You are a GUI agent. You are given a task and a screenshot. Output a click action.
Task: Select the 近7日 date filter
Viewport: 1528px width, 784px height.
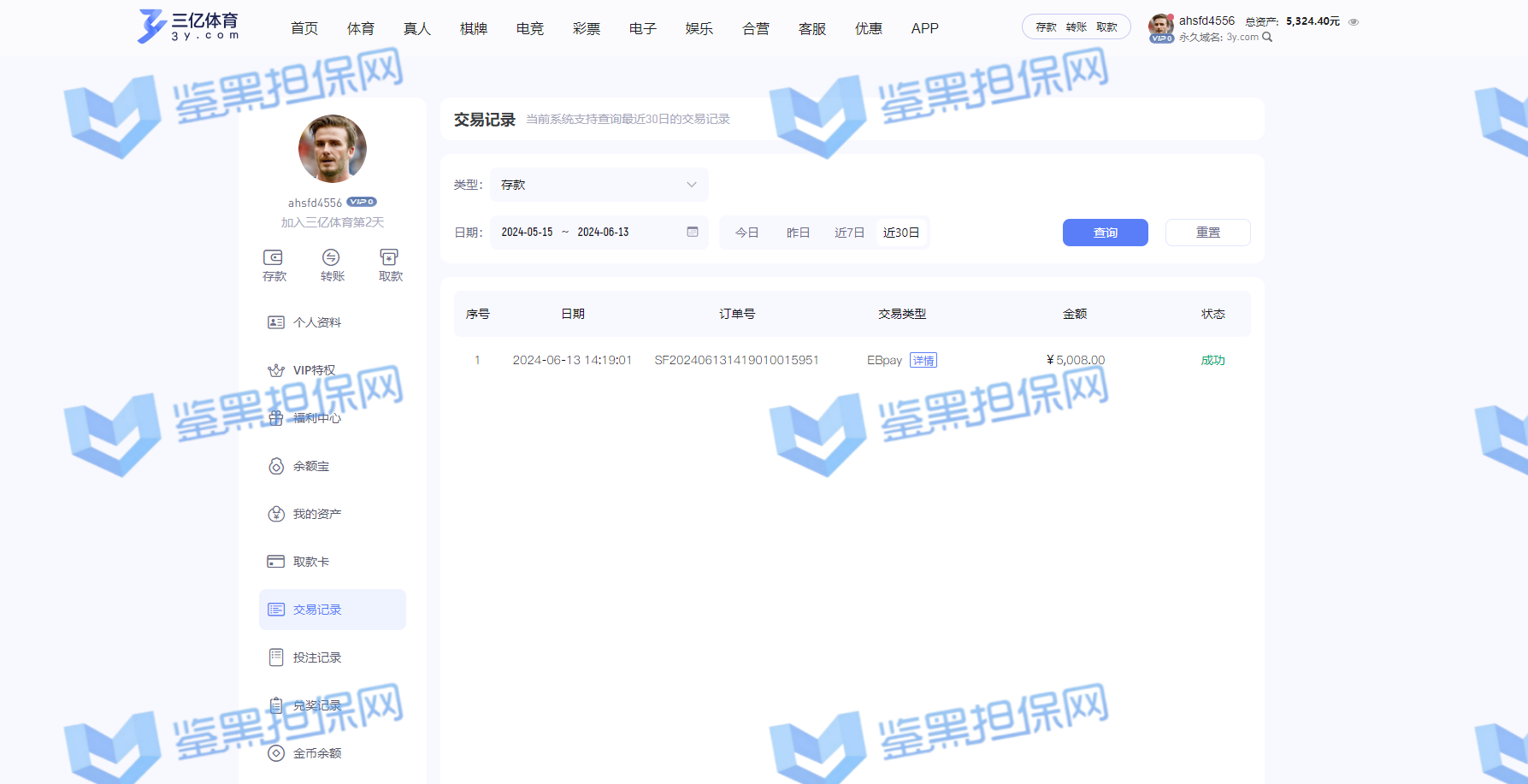849,233
